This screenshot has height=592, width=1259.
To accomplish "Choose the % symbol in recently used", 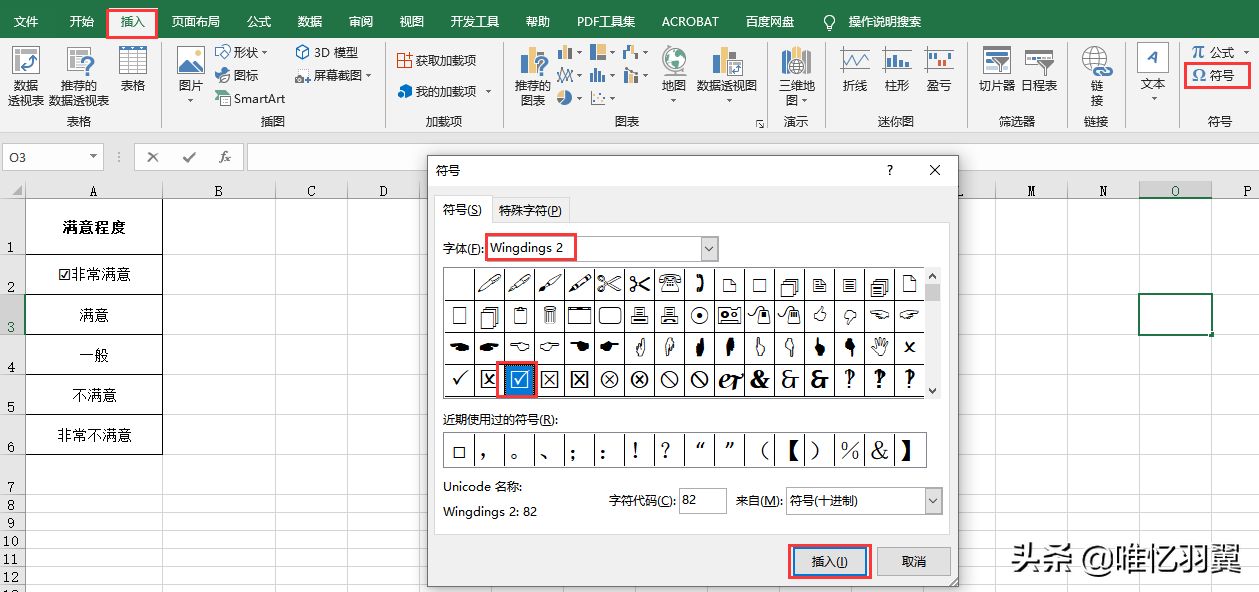I will (x=850, y=451).
